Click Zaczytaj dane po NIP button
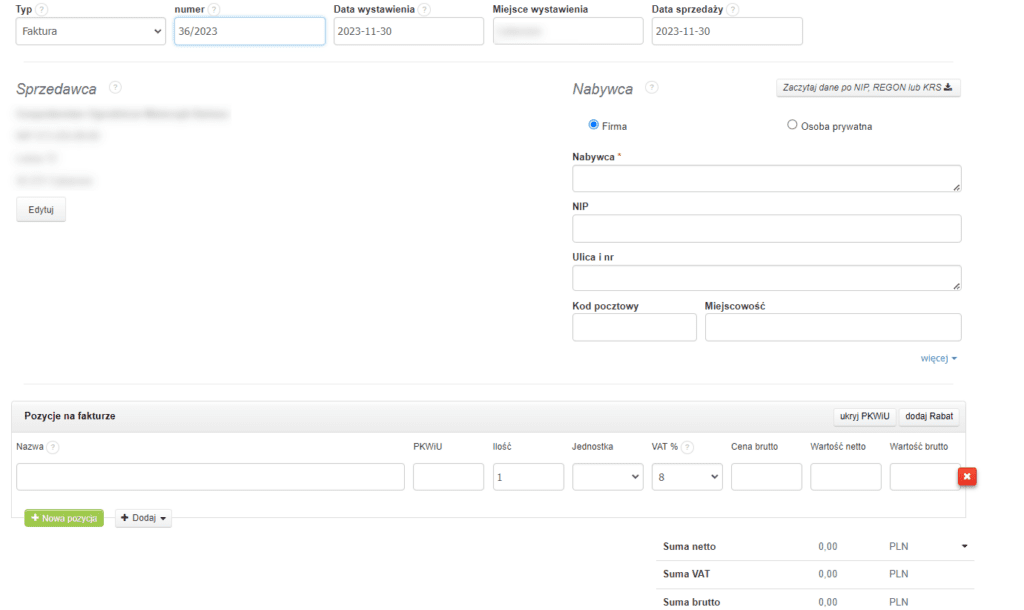Image resolution: width=1024 pixels, height=610 pixels. coord(868,88)
